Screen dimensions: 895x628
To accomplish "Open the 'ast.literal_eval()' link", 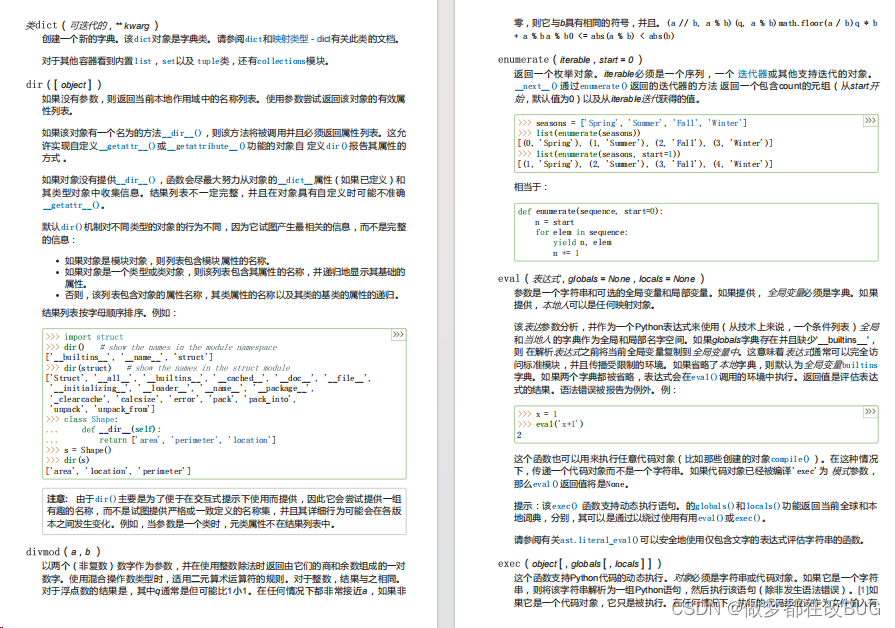I will [x=599, y=540].
